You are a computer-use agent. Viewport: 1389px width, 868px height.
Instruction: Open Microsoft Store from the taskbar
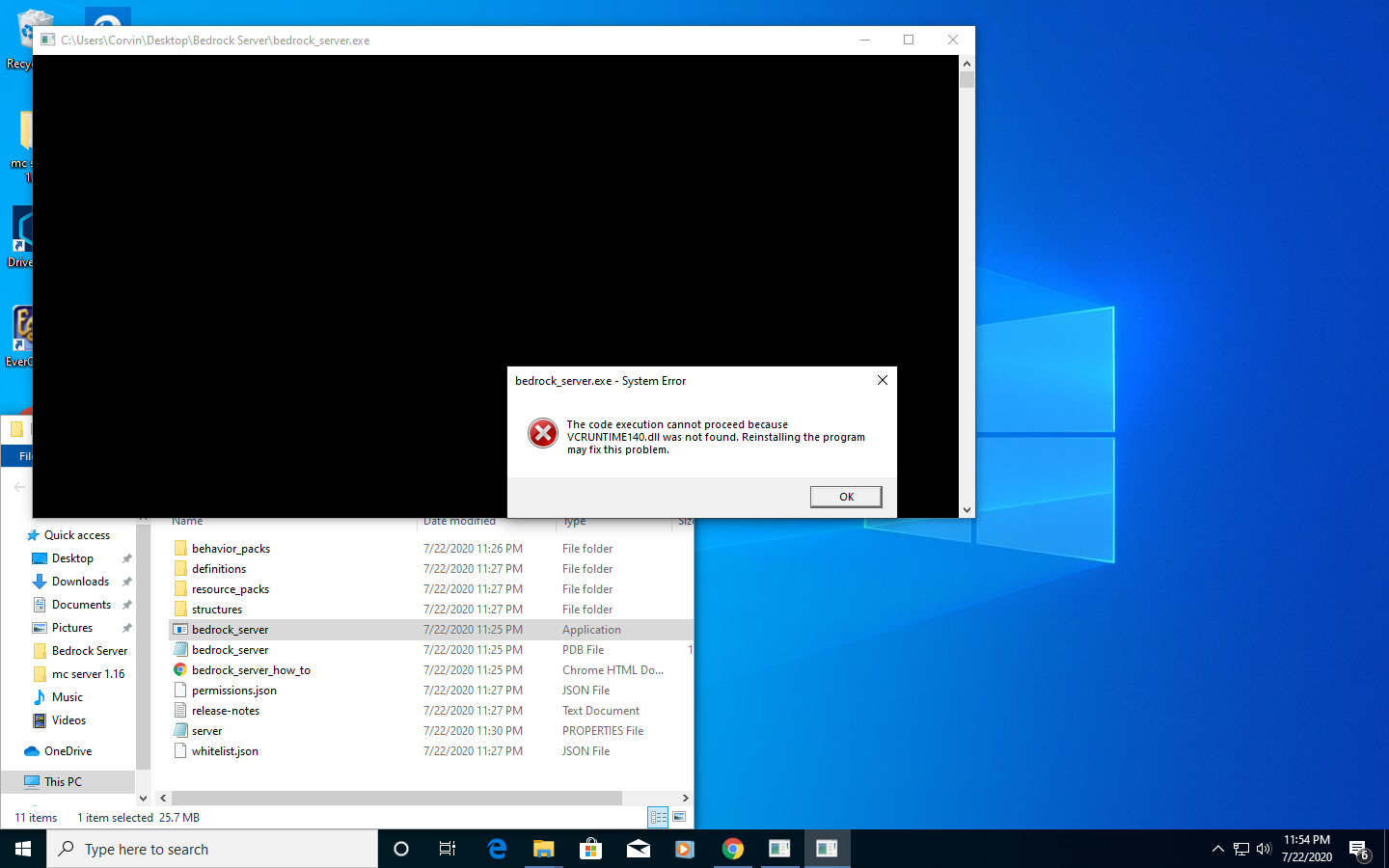coord(590,849)
